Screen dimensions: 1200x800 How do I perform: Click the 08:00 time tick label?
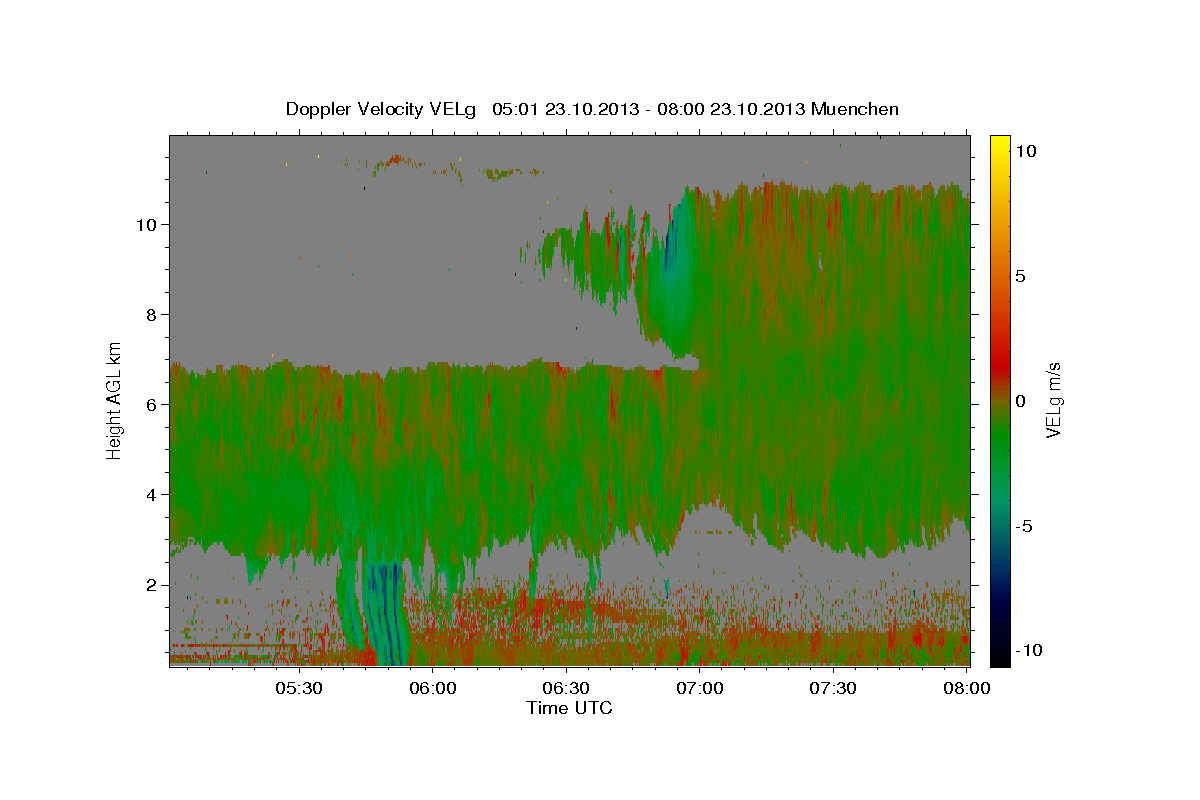click(966, 688)
